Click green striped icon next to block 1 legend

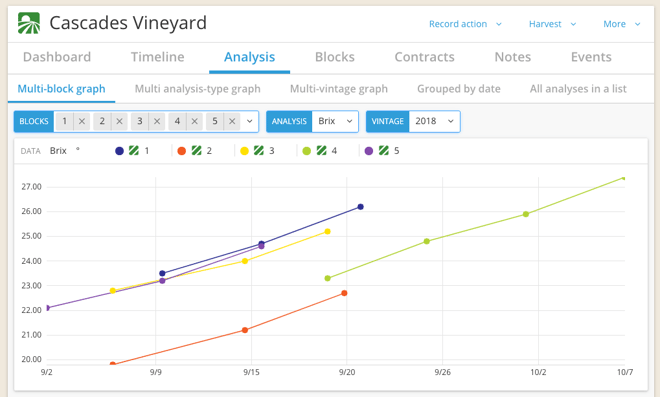[134, 151]
